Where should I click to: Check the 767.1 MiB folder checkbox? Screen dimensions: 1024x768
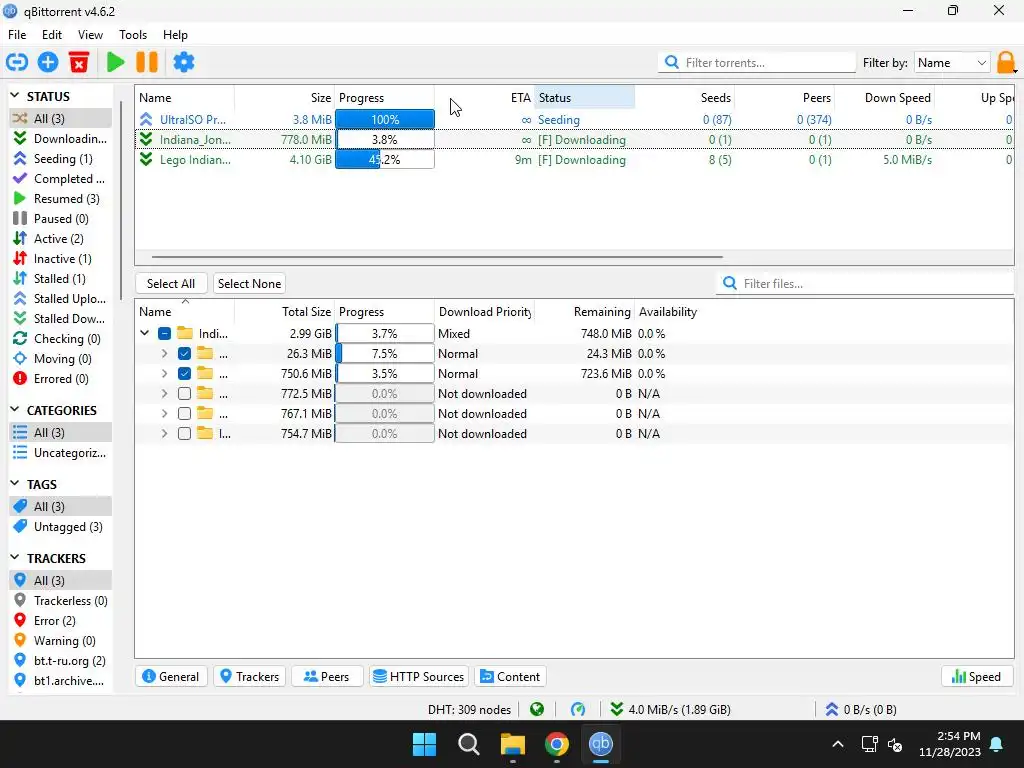[x=184, y=414]
